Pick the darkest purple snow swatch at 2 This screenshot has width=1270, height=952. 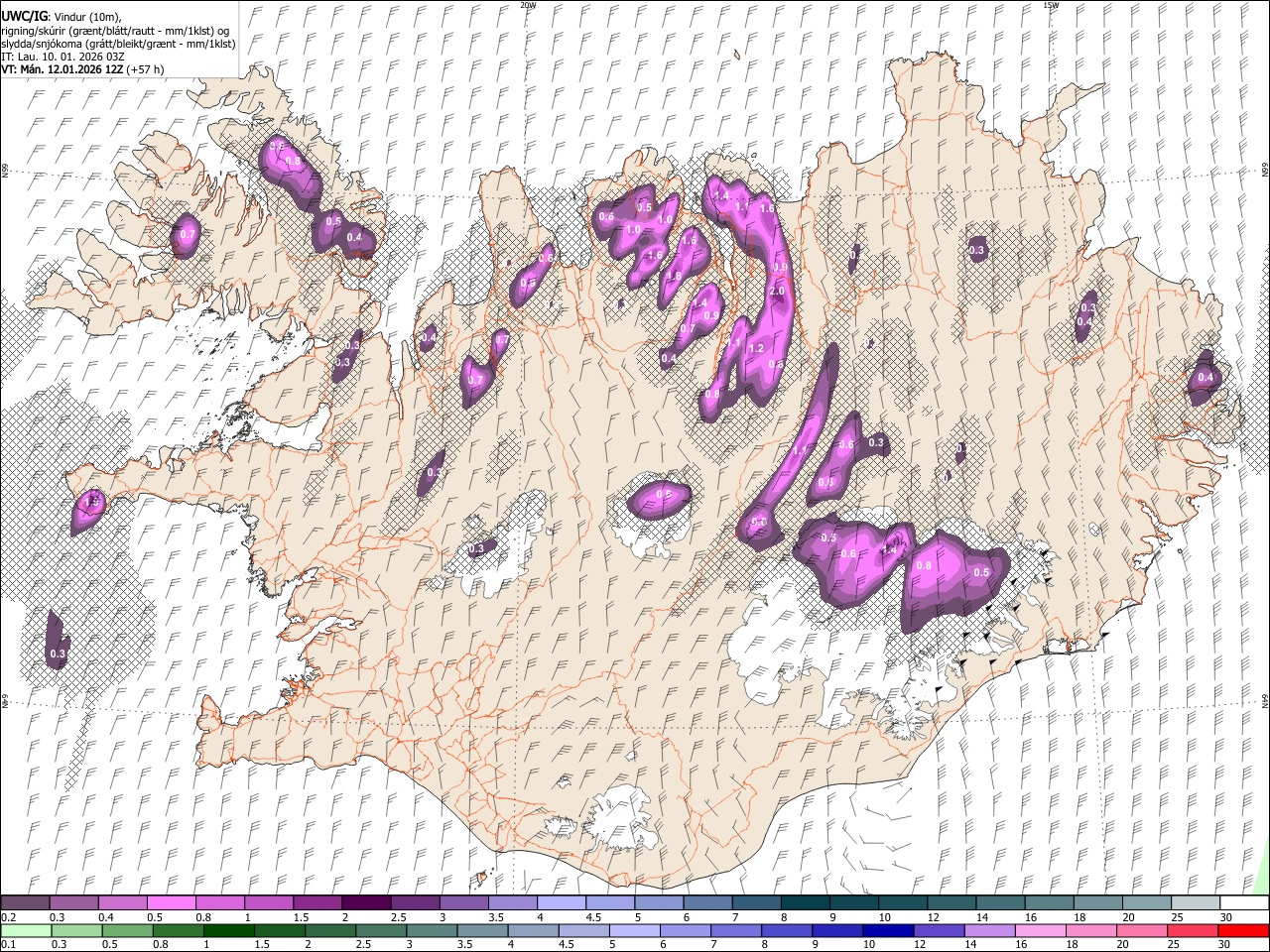[x=365, y=903]
